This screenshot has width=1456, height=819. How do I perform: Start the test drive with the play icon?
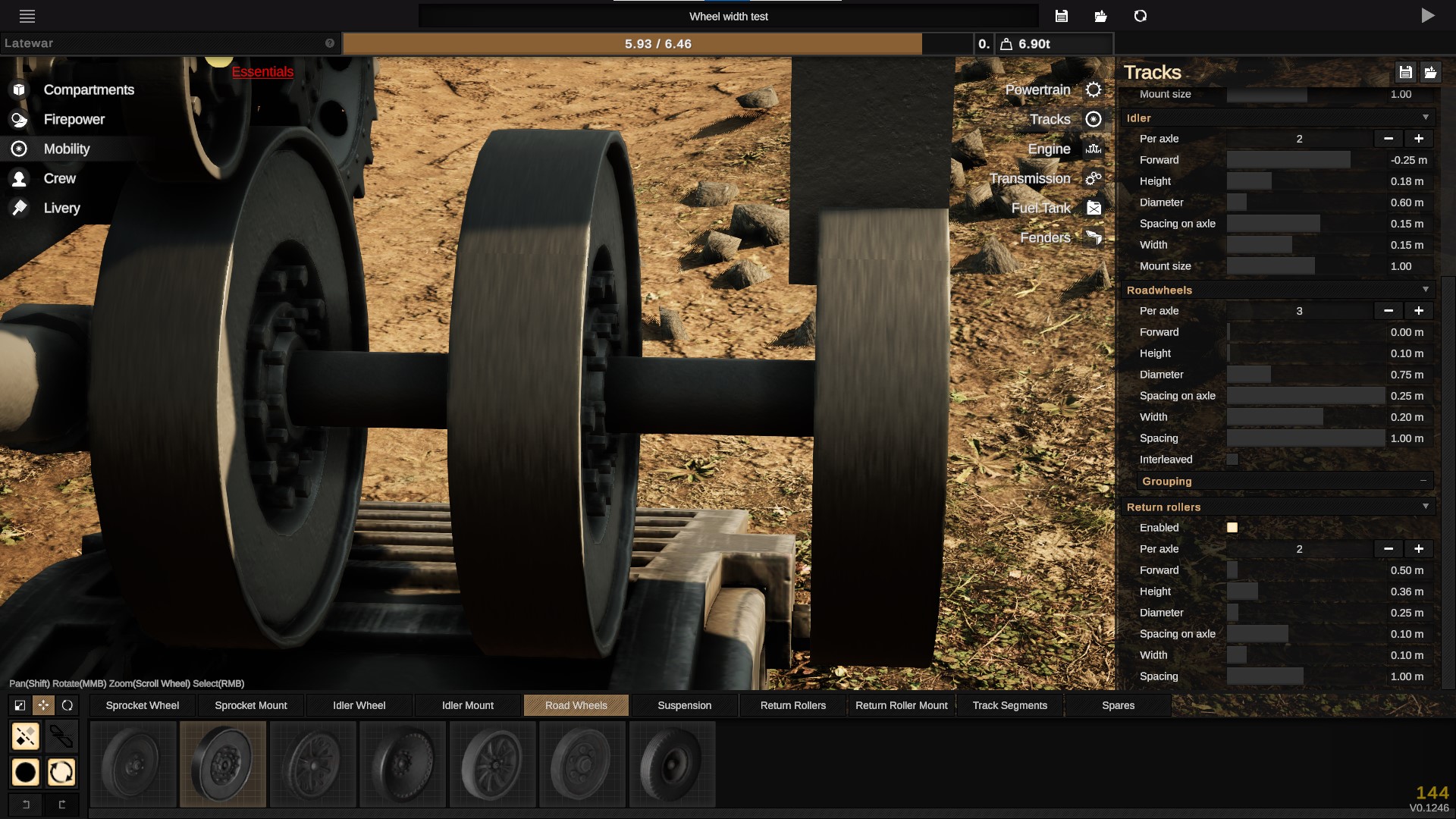[x=1429, y=15]
